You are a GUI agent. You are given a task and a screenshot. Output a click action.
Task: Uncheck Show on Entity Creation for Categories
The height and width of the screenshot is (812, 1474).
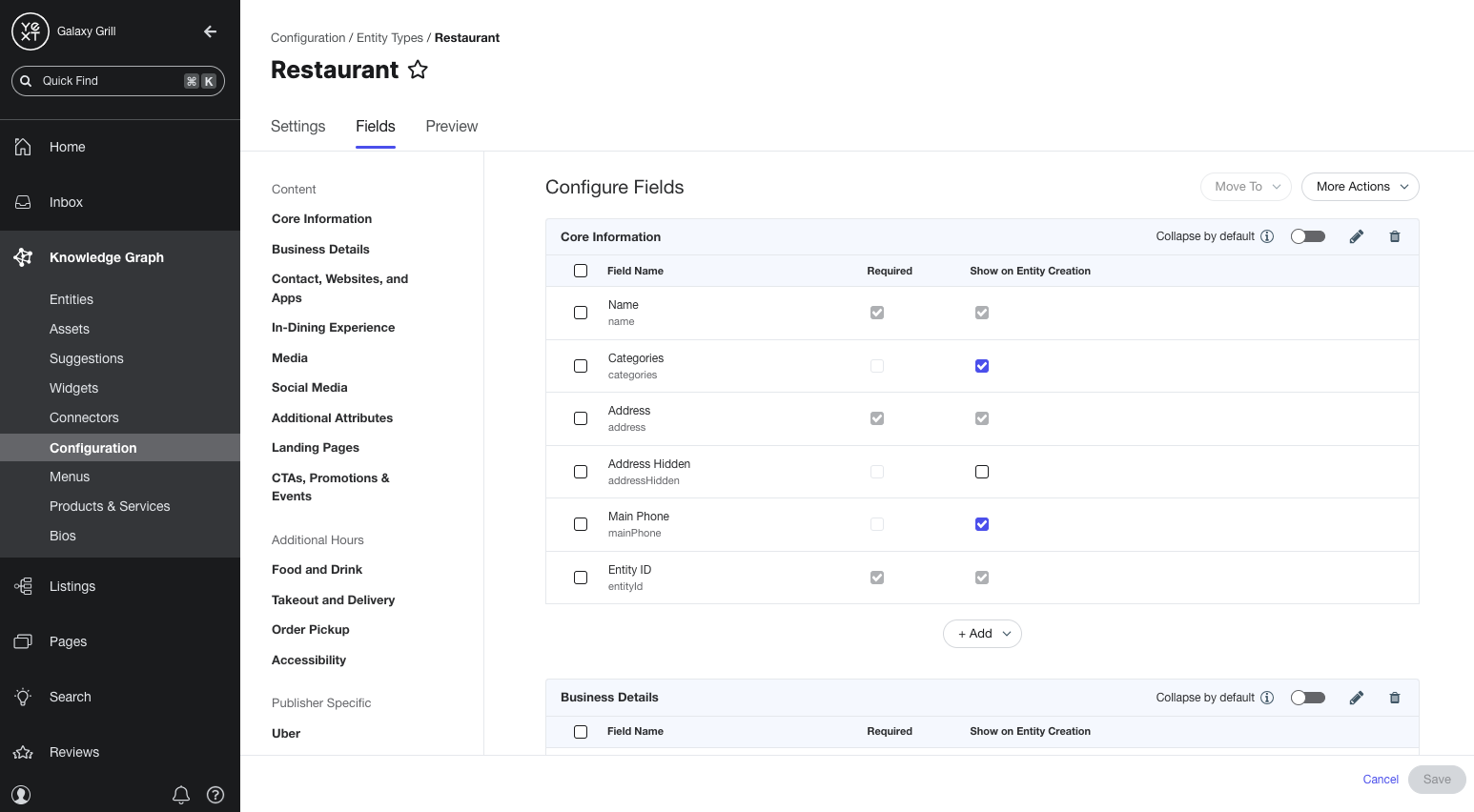(982, 366)
